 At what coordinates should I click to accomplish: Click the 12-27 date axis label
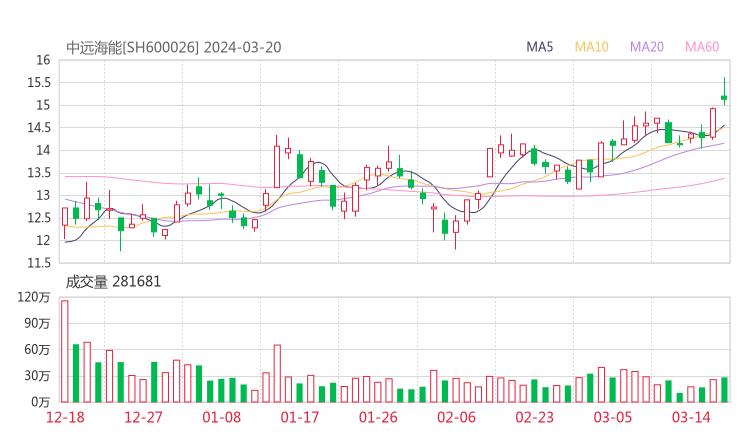coord(143,417)
